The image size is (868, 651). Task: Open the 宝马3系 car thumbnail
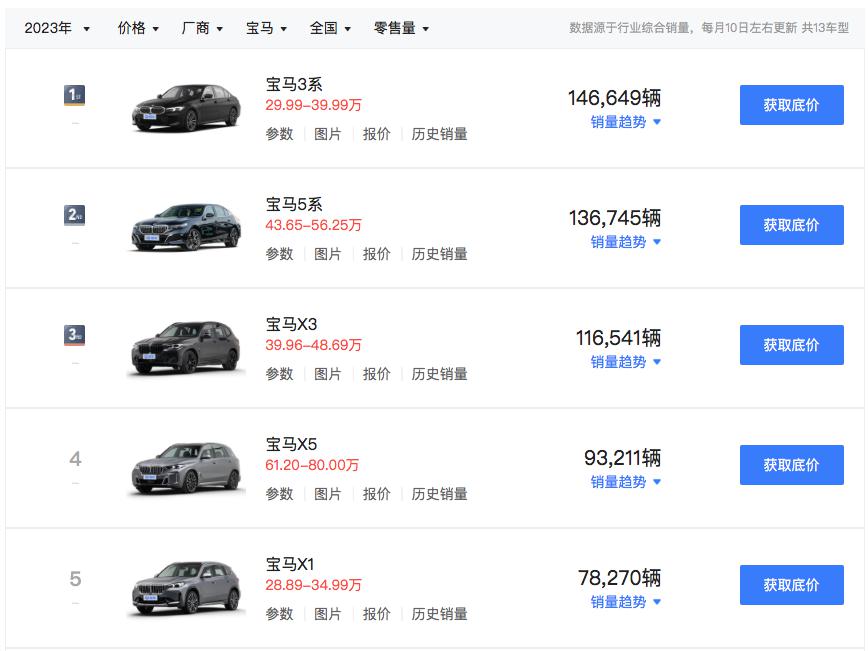[187, 106]
